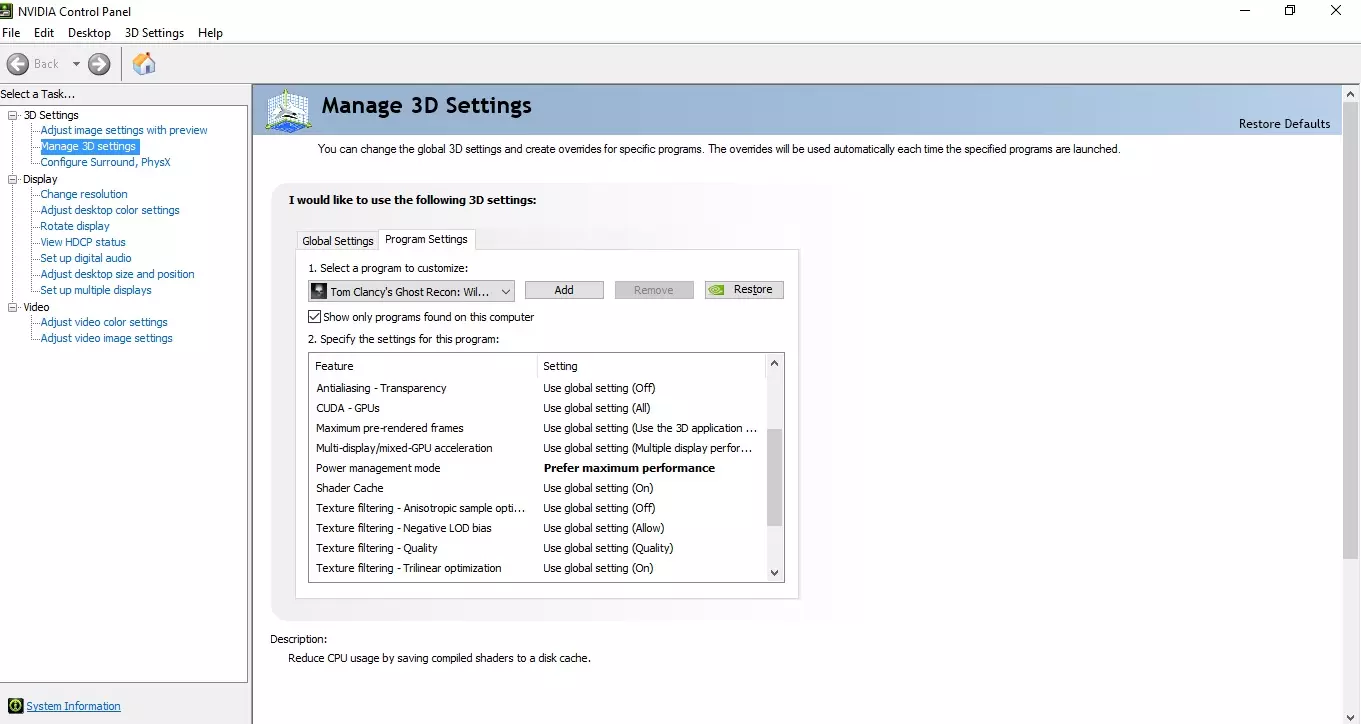The width and height of the screenshot is (1361, 724).
Task: Click the settings list scroll down arrow
Action: pos(774,572)
